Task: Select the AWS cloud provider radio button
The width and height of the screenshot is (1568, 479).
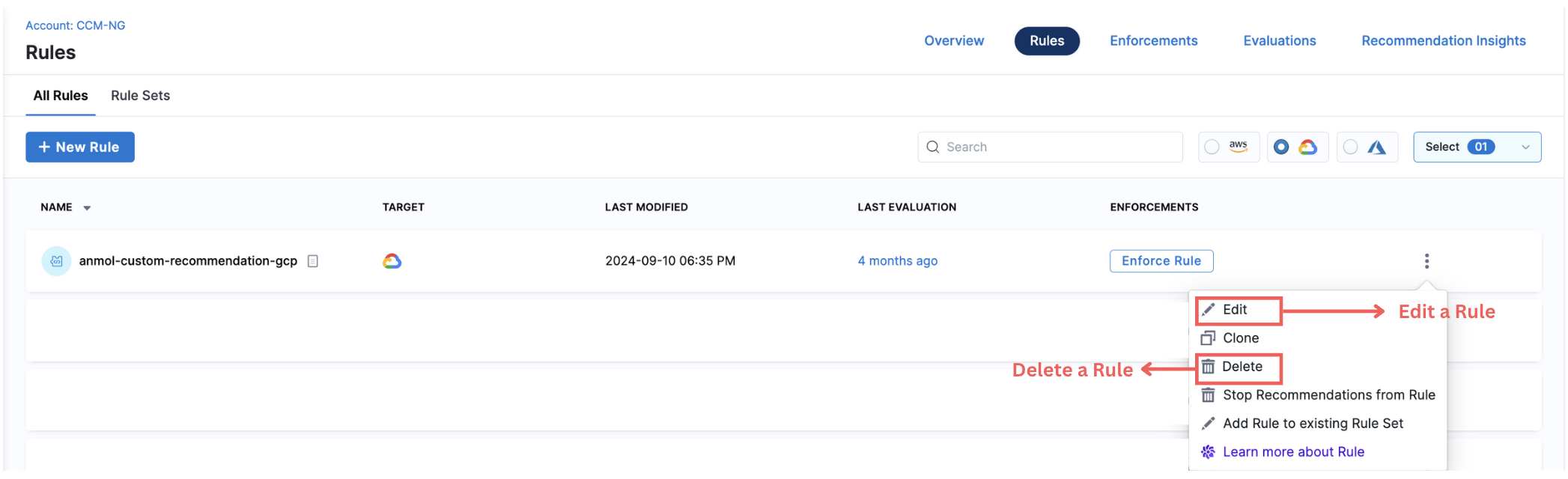Action: click(1212, 147)
